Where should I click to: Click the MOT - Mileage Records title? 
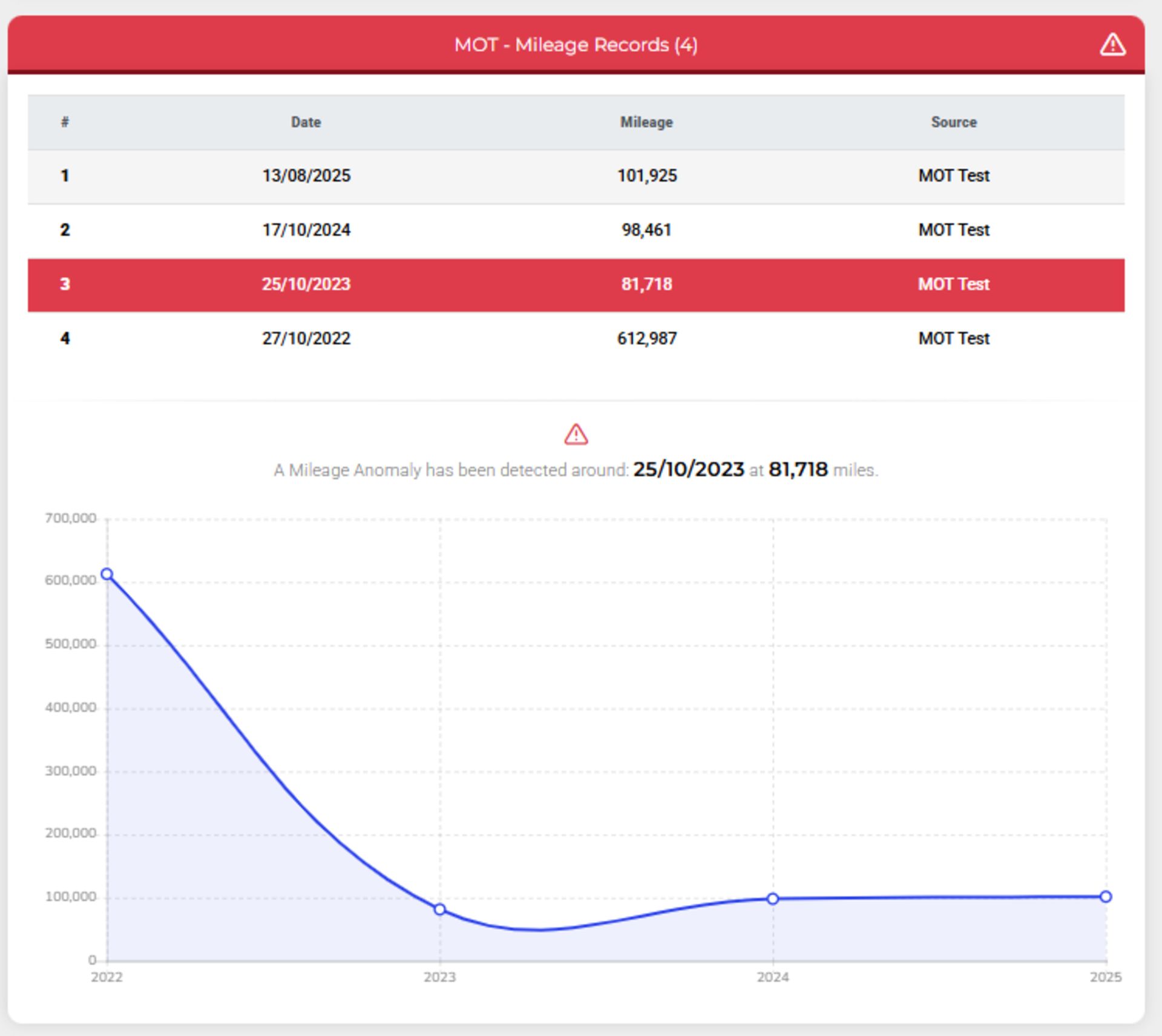click(x=576, y=45)
